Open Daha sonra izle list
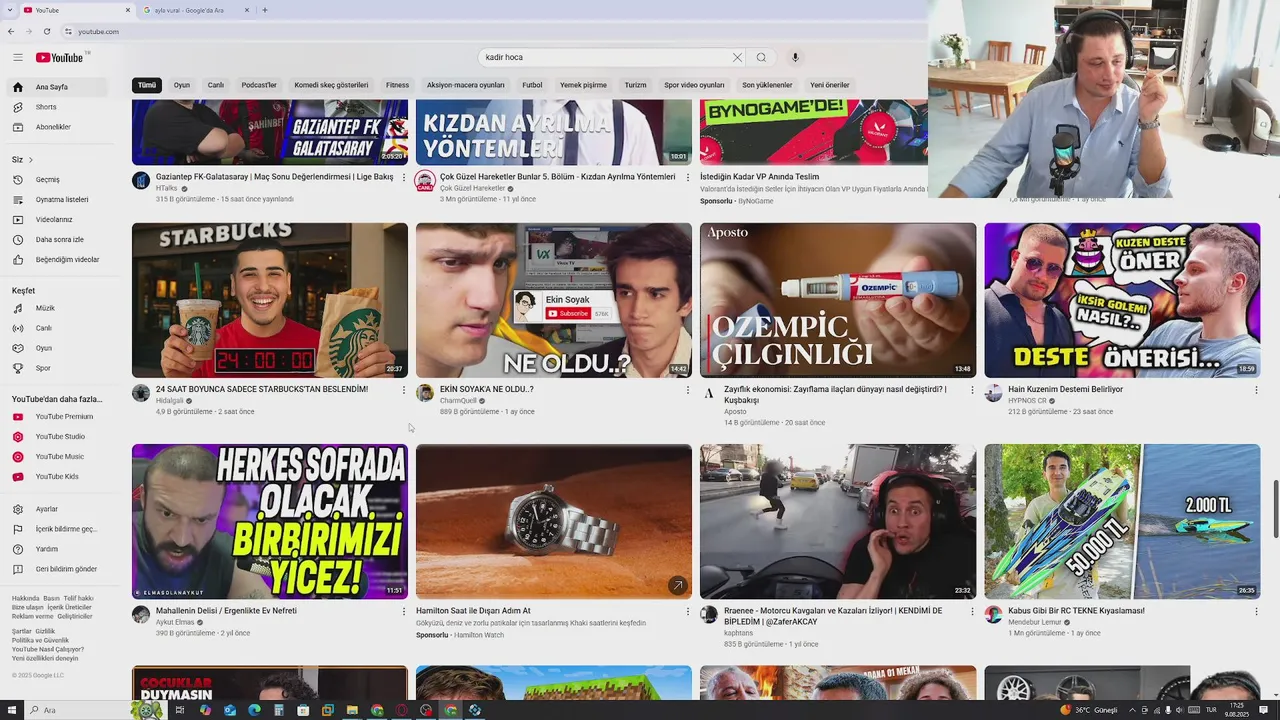The height and width of the screenshot is (720, 1280). [59, 240]
